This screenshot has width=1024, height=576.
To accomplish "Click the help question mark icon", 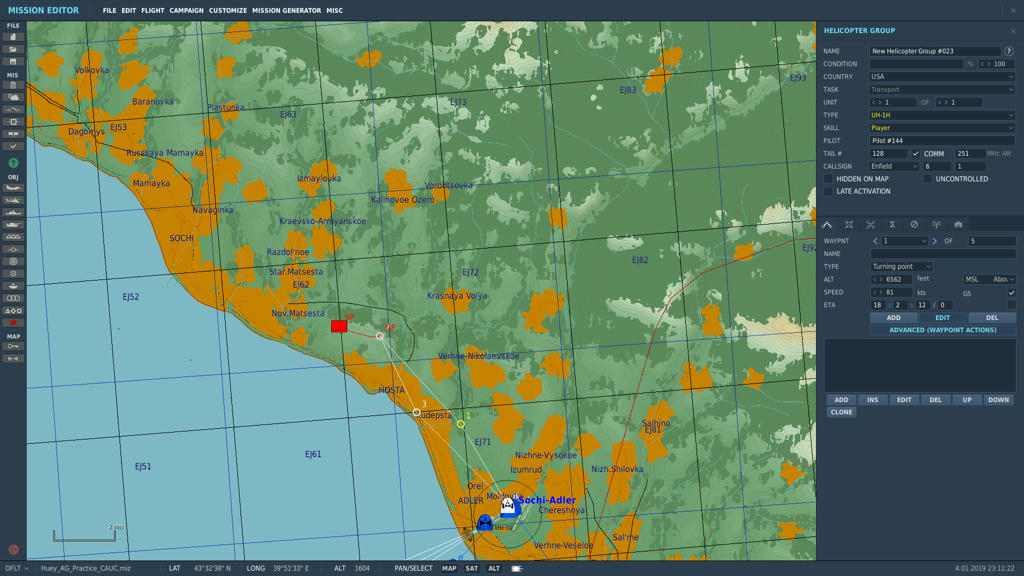I will click(1008, 51).
